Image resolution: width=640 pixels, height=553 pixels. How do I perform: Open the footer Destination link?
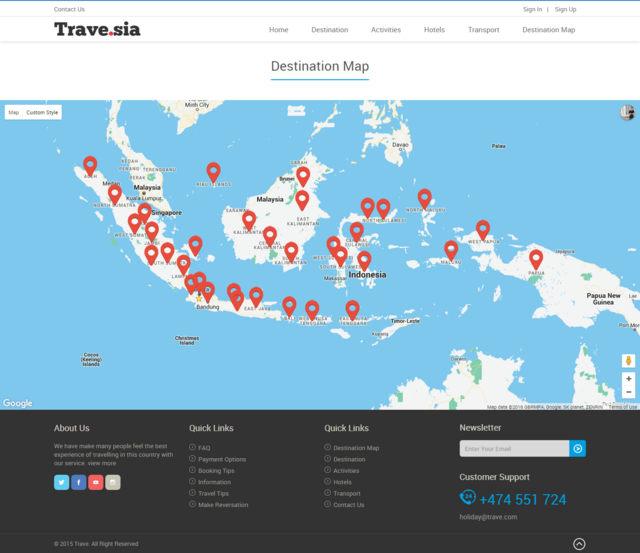point(349,459)
